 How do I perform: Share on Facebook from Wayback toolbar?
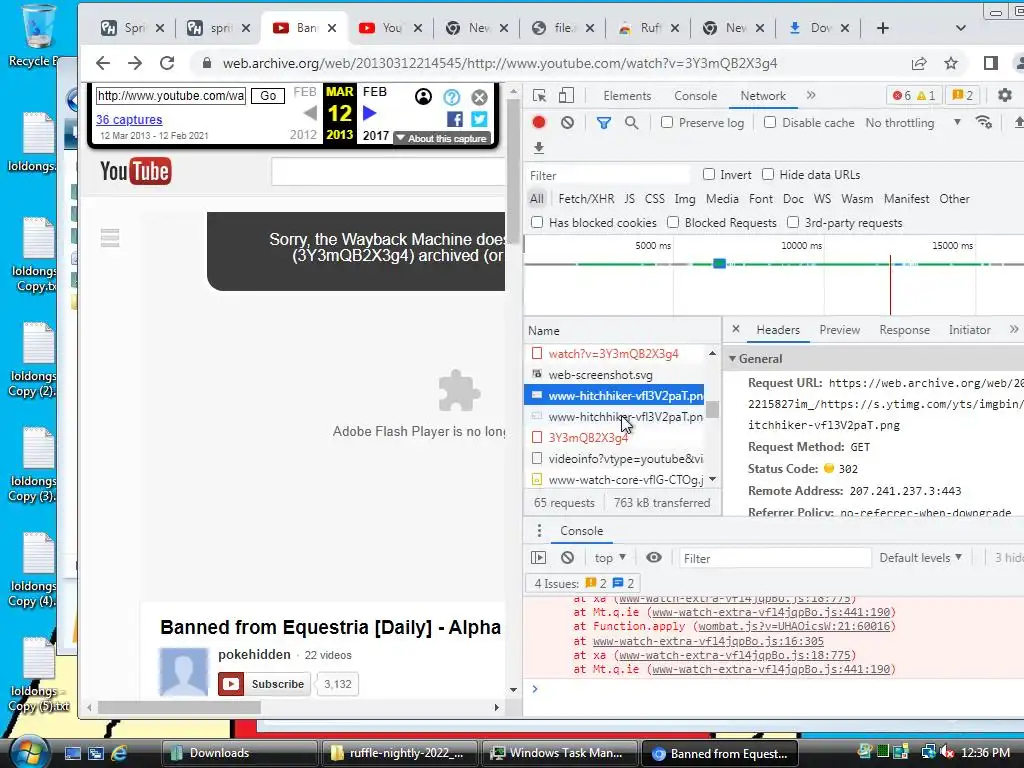[x=455, y=119]
